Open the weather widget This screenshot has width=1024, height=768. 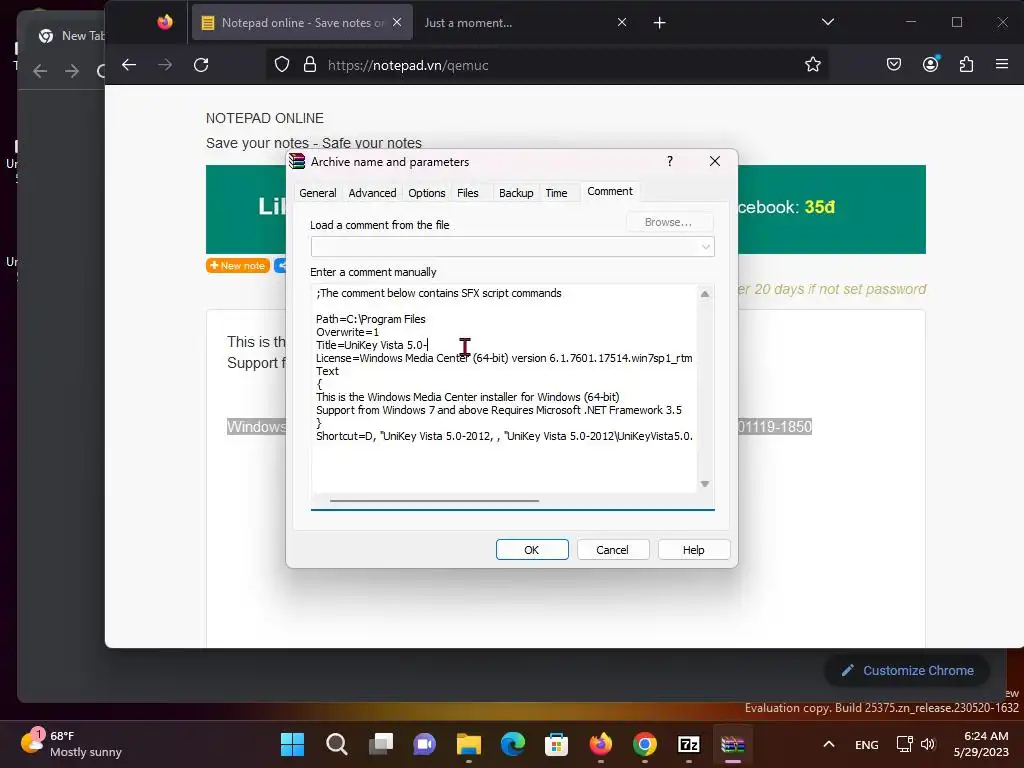(x=72, y=744)
